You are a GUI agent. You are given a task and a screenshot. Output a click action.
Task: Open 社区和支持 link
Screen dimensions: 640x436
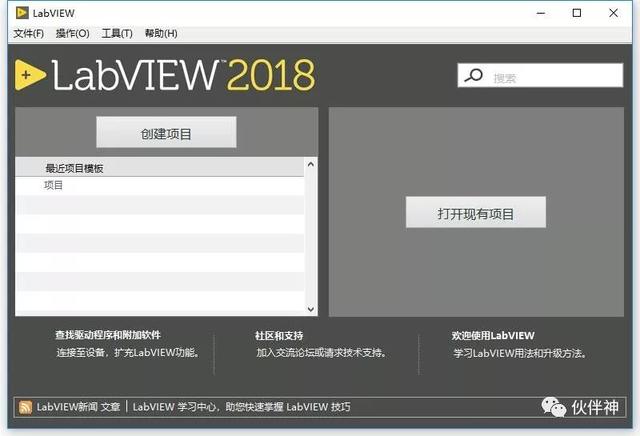[x=279, y=336]
